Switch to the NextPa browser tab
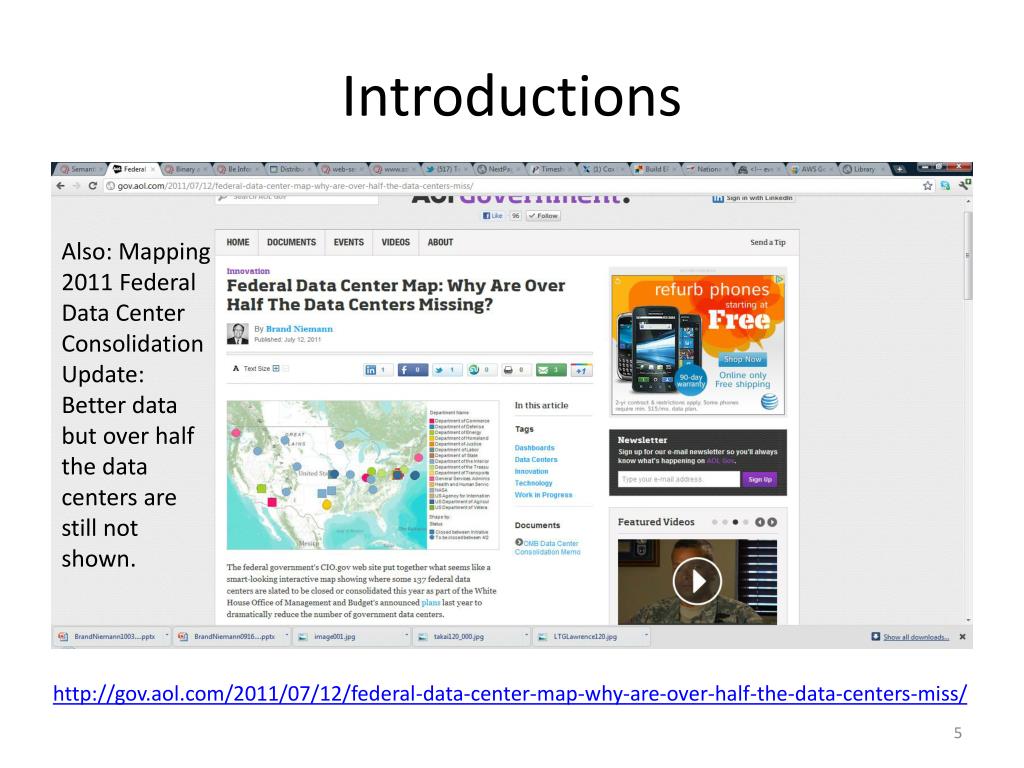The width and height of the screenshot is (1024, 768). 499,169
